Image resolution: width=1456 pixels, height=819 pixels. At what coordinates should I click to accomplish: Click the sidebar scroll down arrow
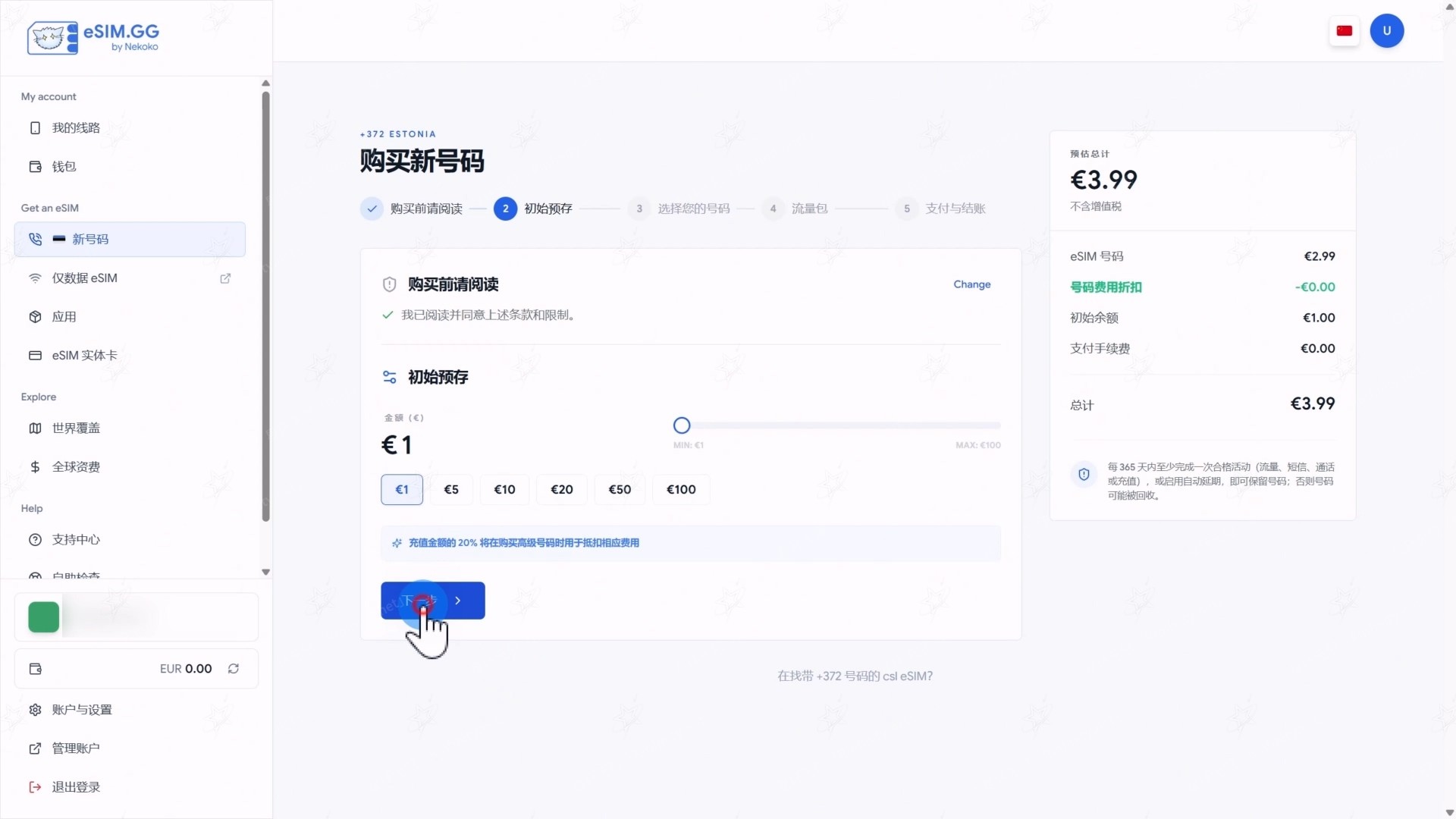click(x=265, y=572)
